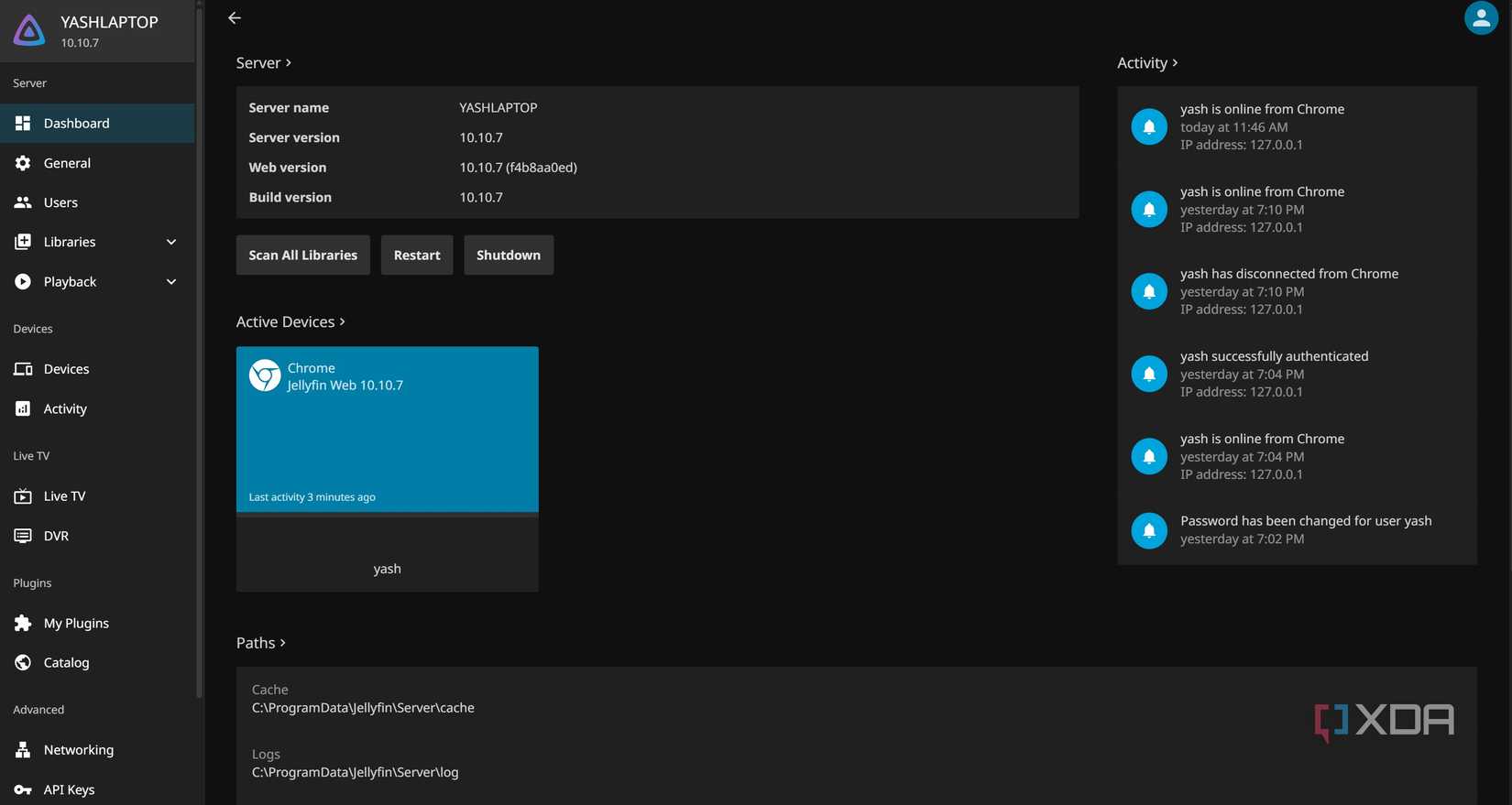This screenshot has width=1512, height=805.
Task: Click 'Jellyfin Web 10.10.7' on device card
Action: point(345,386)
